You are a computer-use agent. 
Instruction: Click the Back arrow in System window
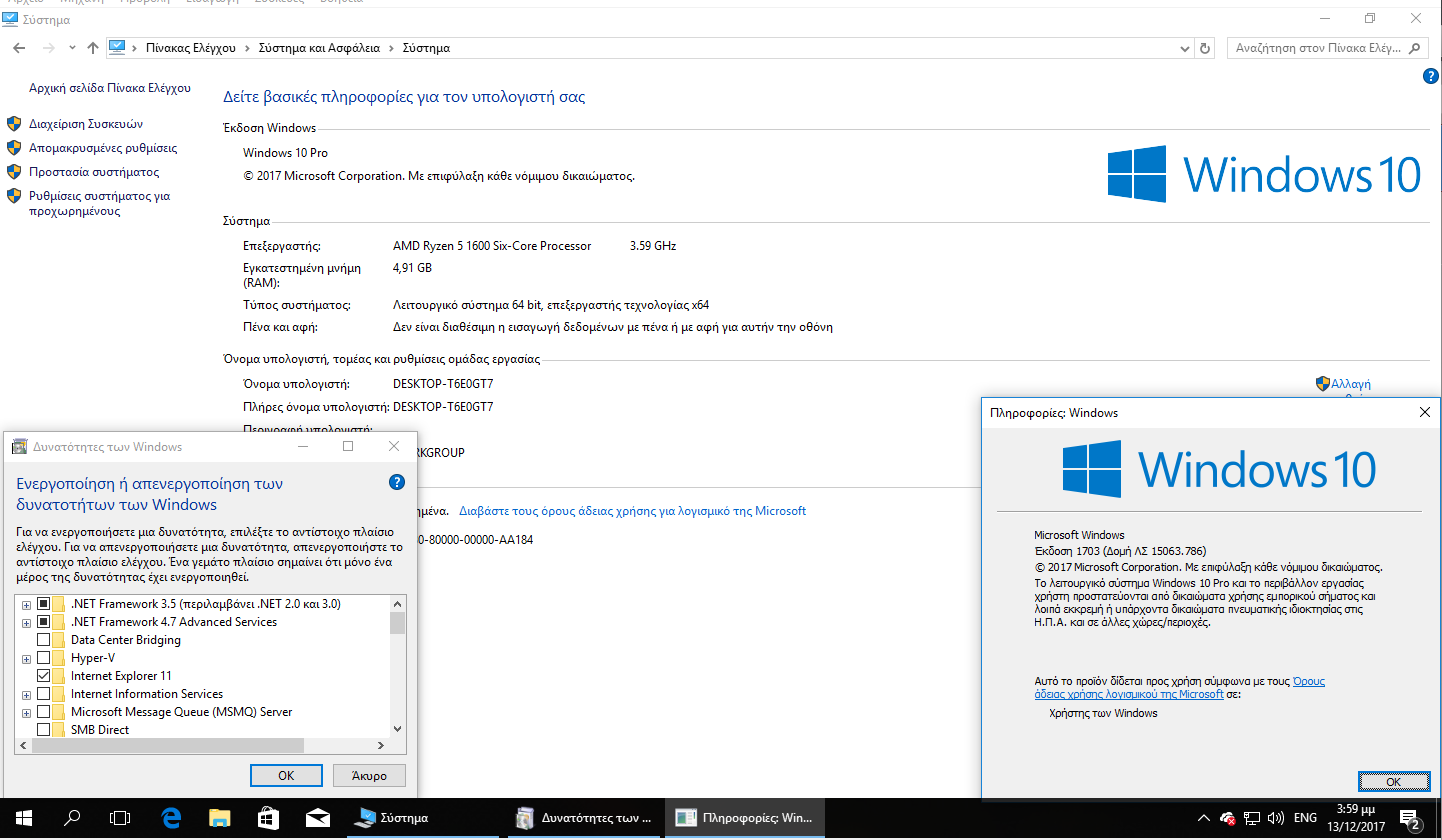[19, 48]
